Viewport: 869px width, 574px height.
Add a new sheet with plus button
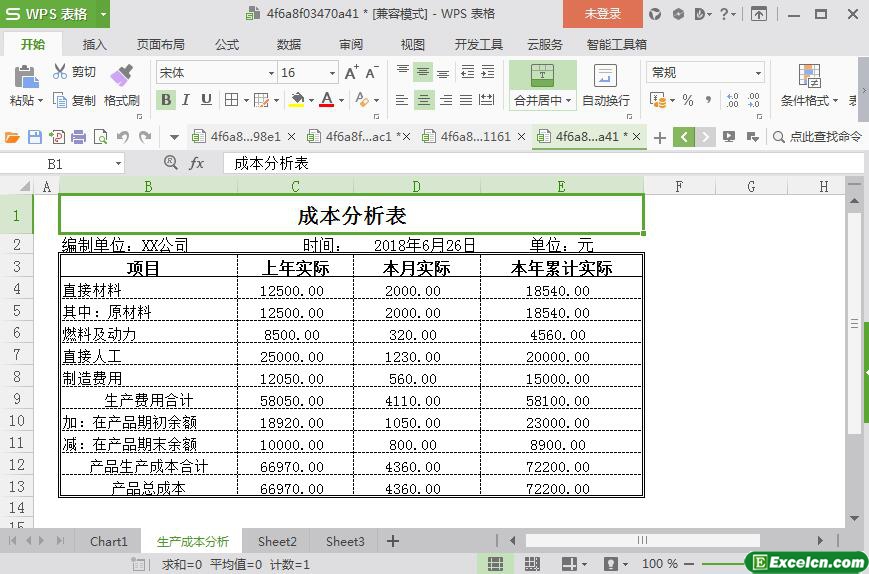[x=392, y=541]
